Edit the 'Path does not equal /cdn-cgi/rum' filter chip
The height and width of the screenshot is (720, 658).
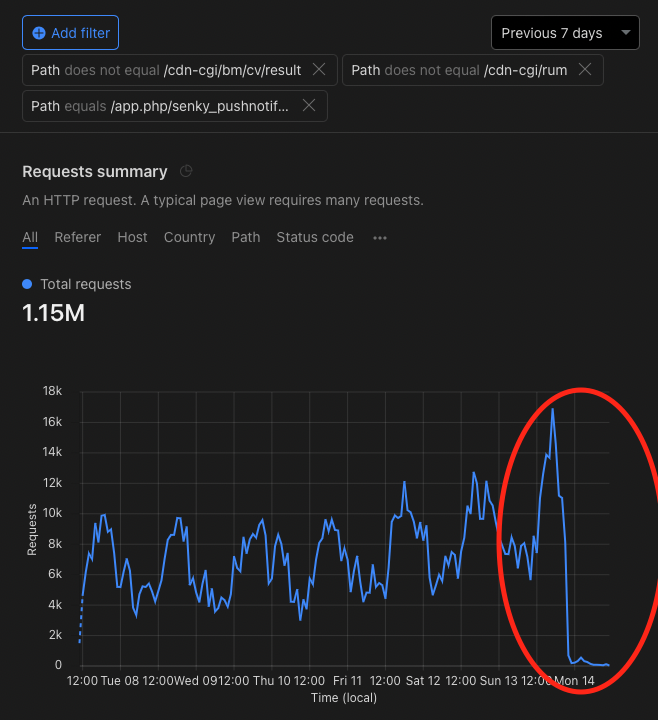click(458, 70)
